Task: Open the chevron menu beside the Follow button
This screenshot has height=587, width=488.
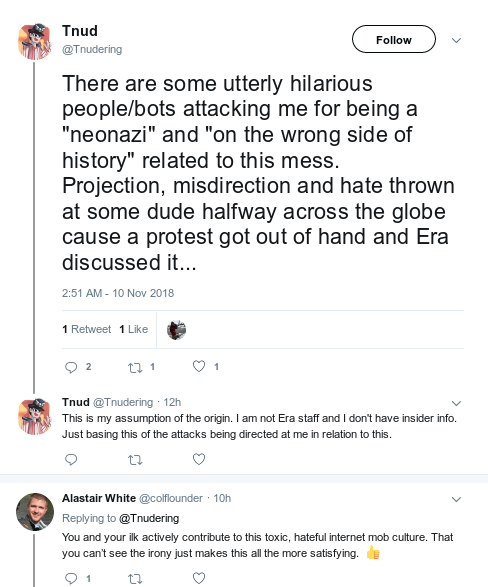Action: tap(456, 40)
